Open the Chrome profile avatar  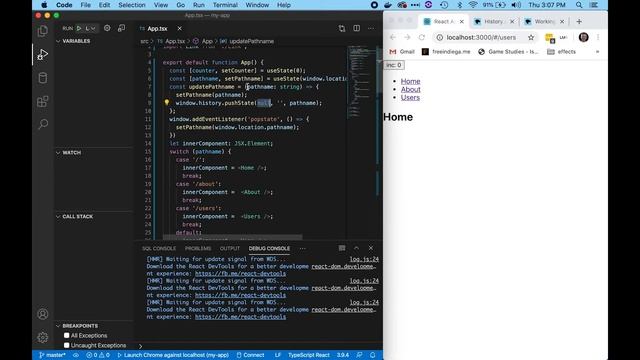tap(584, 37)
